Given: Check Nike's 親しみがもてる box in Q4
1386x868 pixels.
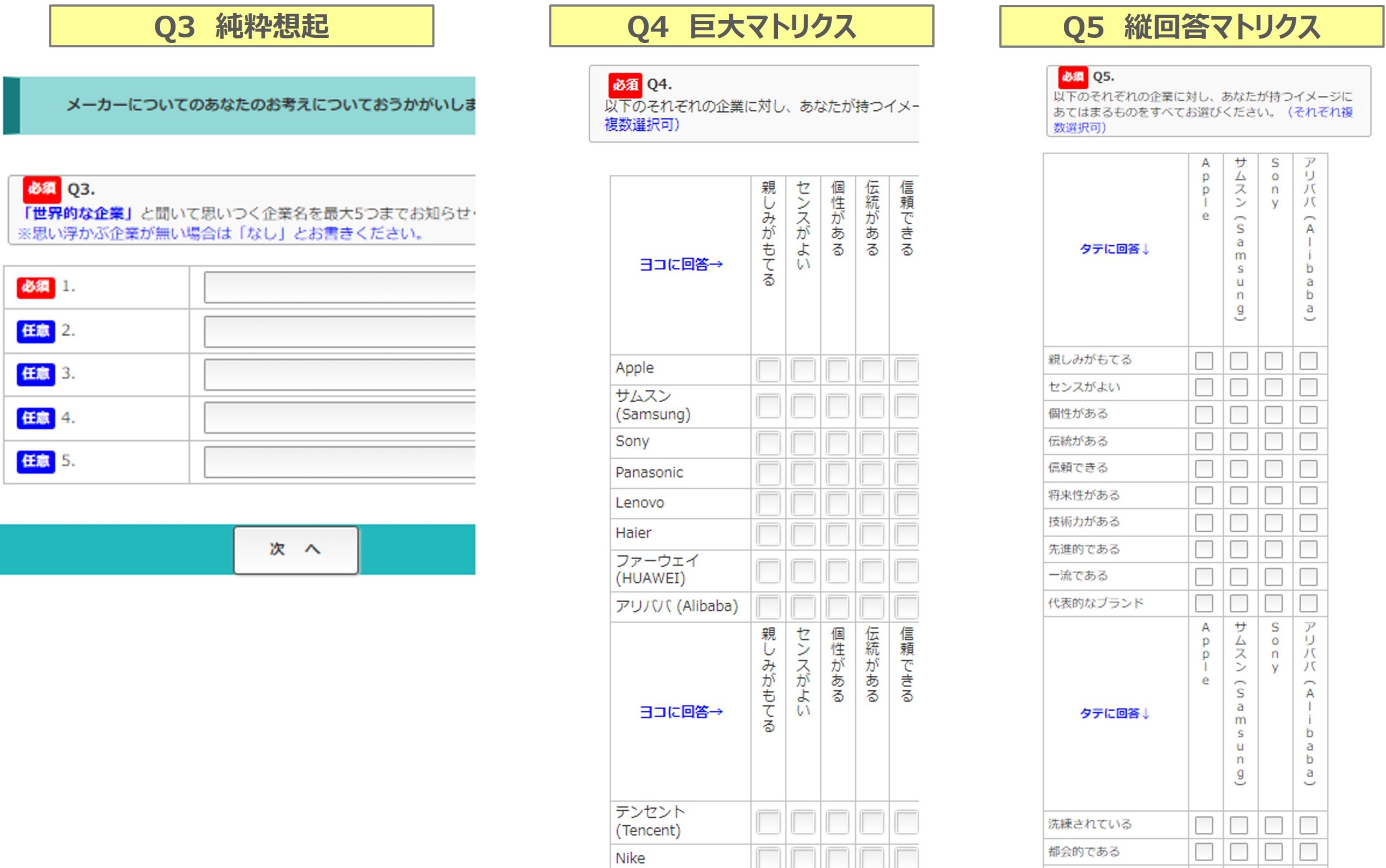Looking at the screenshot, I should click(768, 858).
